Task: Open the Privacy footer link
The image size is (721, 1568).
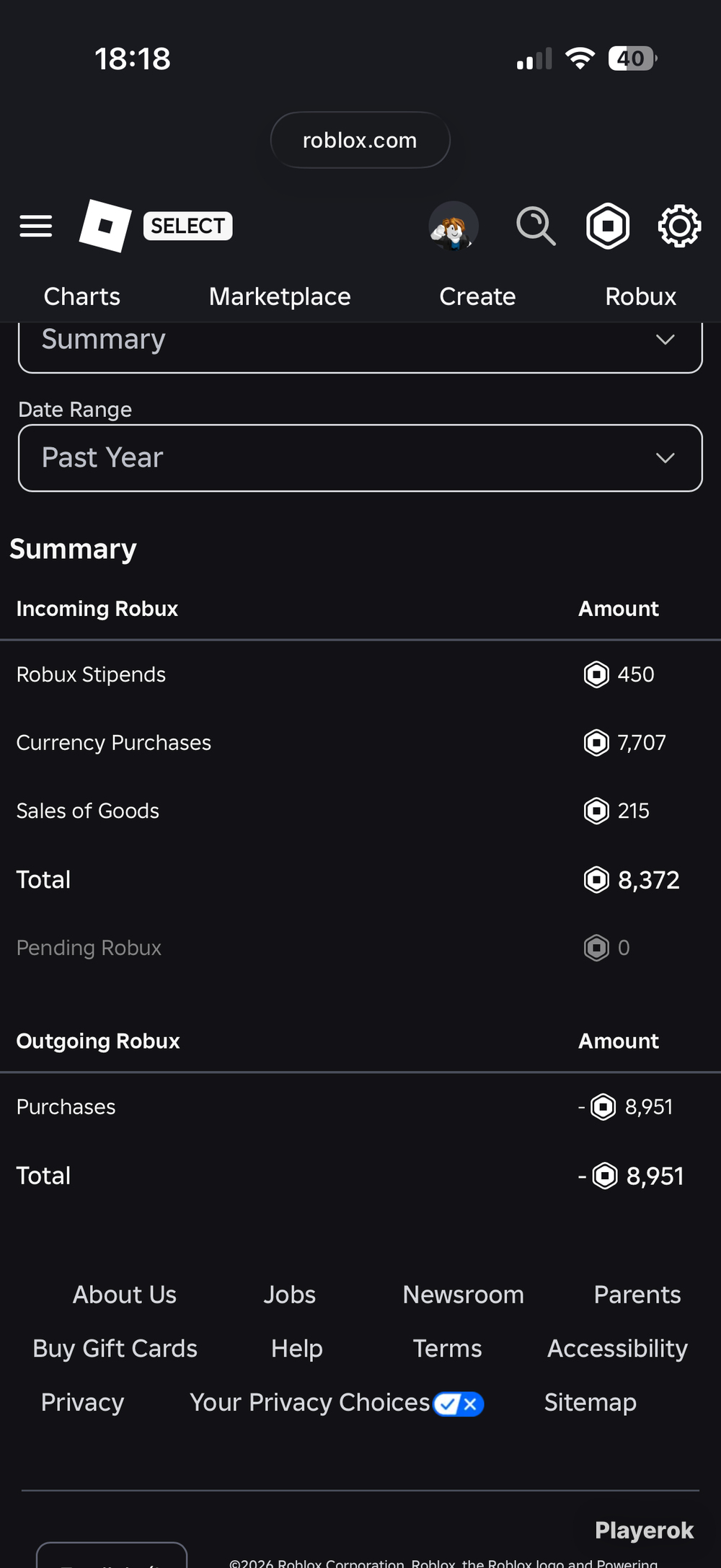Action: coord(82,1402)
